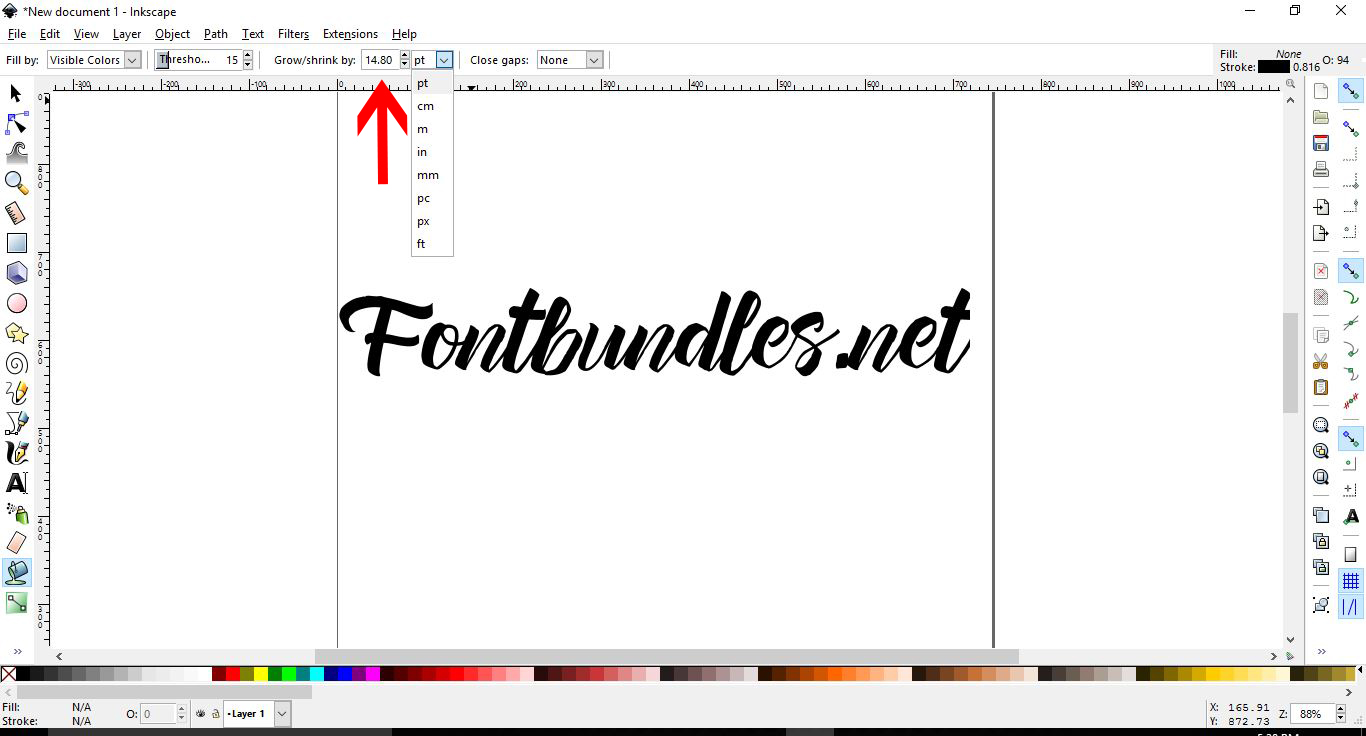Select the Pencil freehand tool

pyautogui.click(x=16, y=393)
